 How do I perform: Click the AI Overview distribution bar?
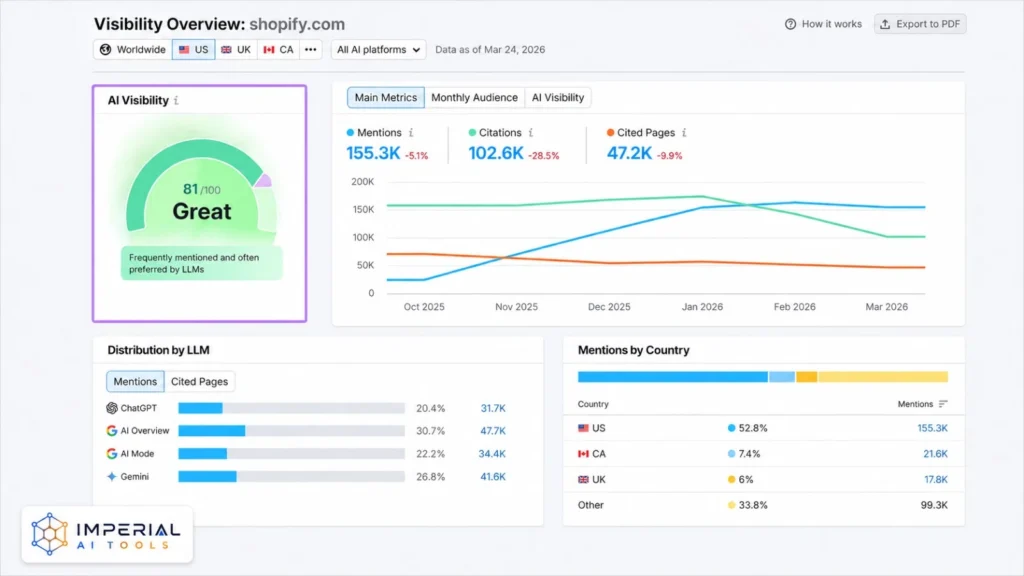coord(291,431)
